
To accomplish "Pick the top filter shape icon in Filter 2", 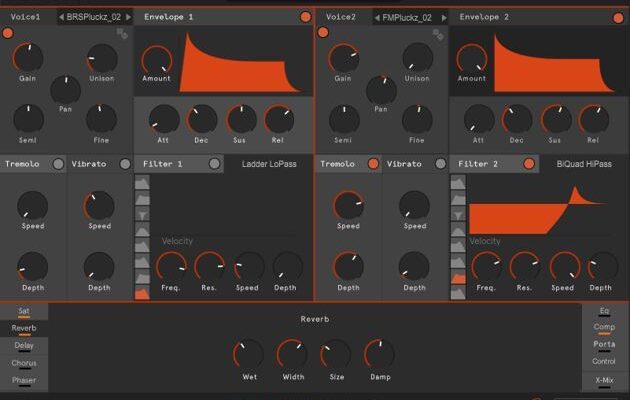I will pyautogui.click(x=458, y=183).
